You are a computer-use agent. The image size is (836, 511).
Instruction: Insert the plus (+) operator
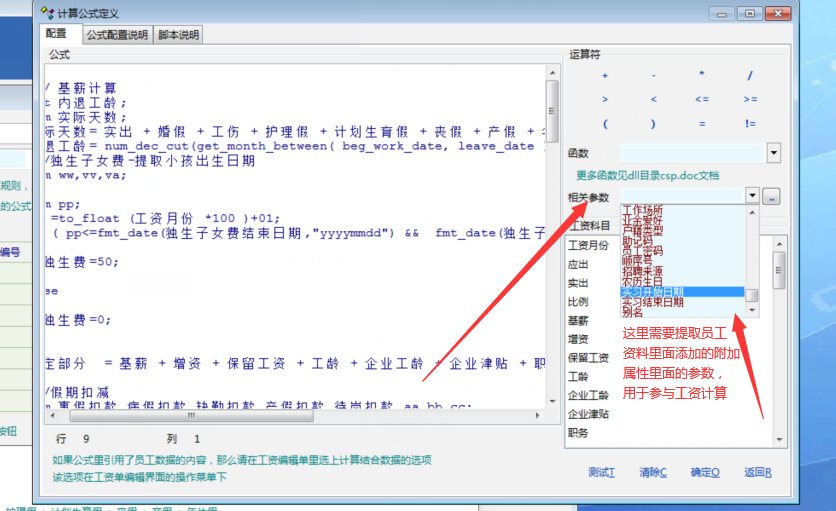point(604,76)
